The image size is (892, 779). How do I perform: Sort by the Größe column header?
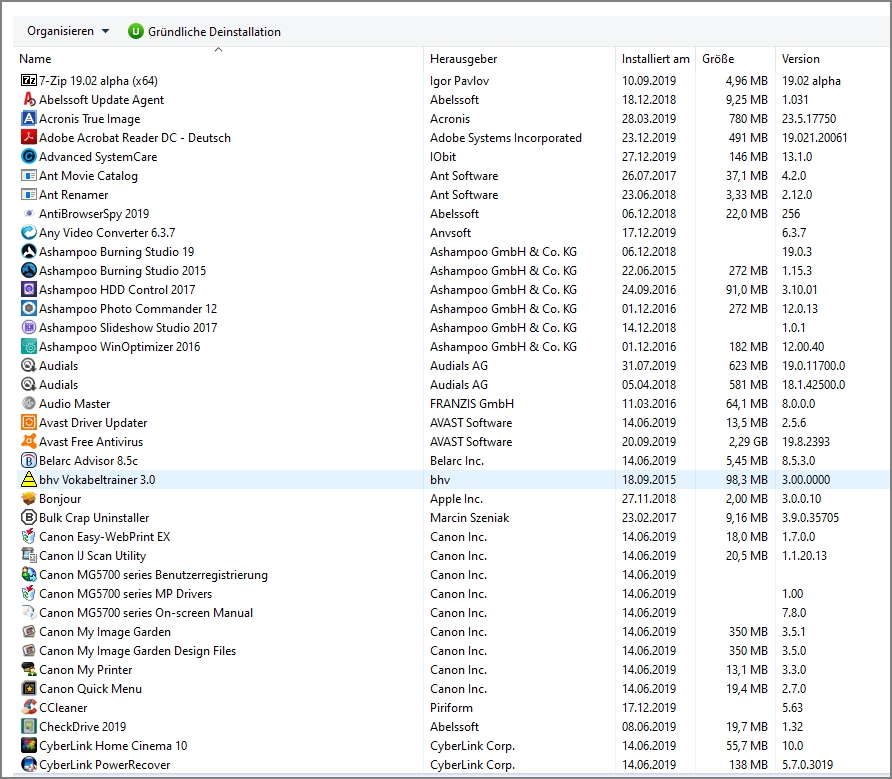pos(718,59)
